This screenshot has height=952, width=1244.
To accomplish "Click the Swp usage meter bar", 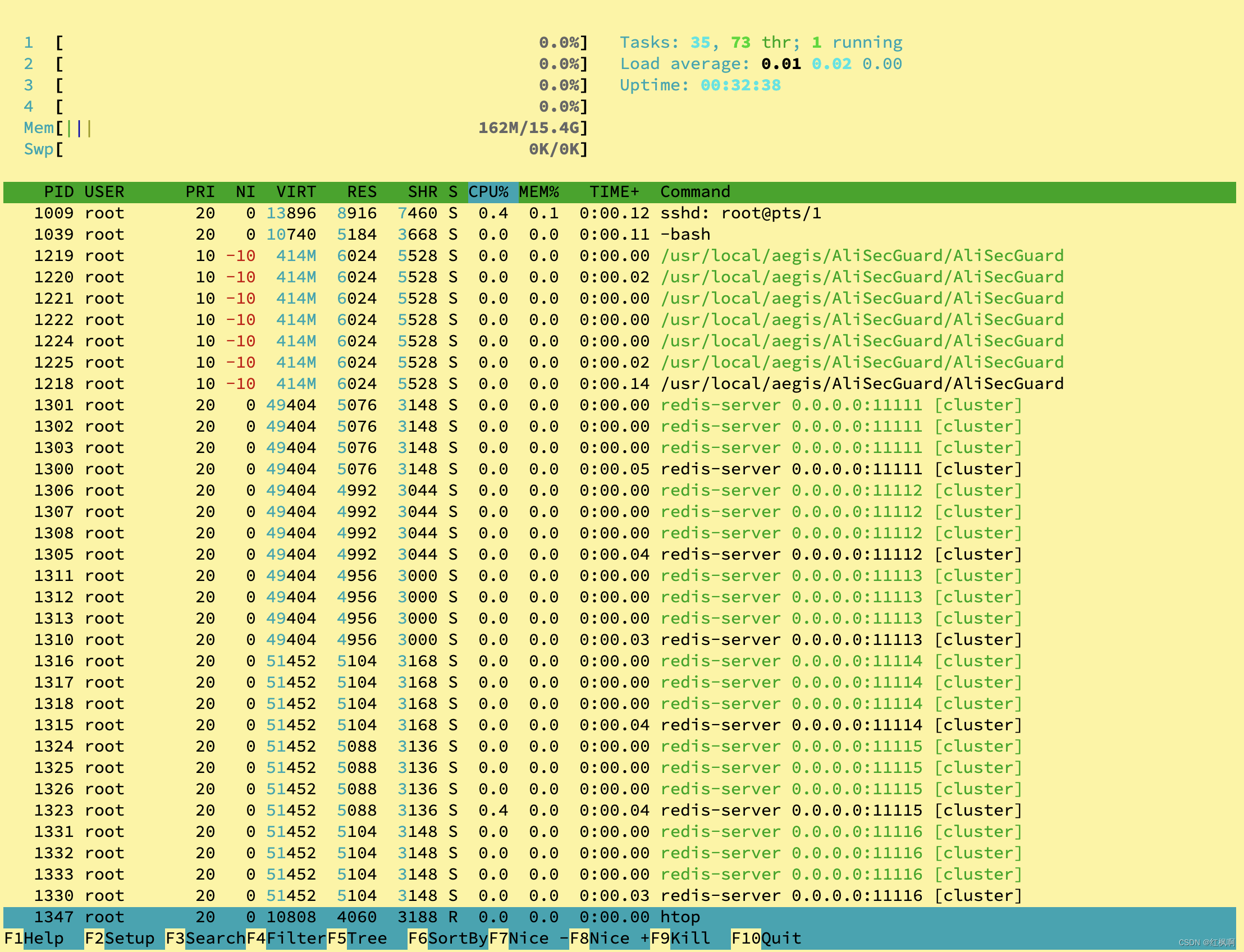I will [x=305, y=149].
